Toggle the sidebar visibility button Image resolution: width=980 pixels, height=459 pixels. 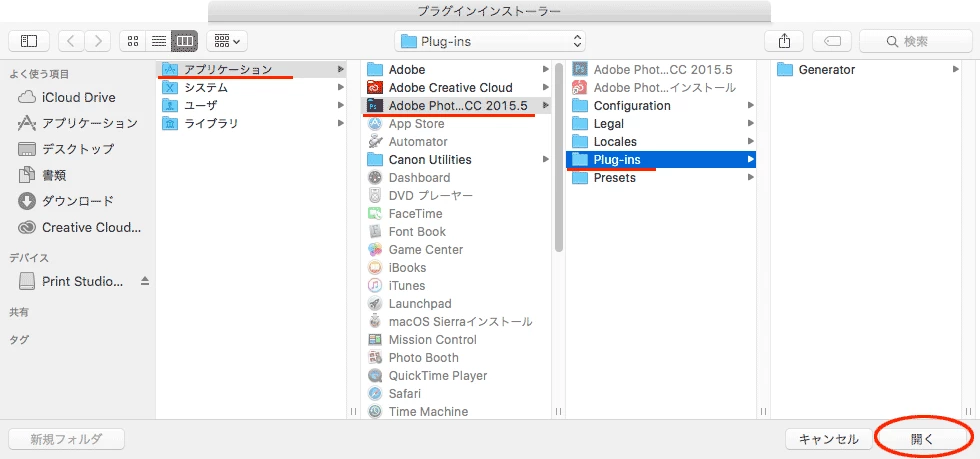(x=29, y=41)
